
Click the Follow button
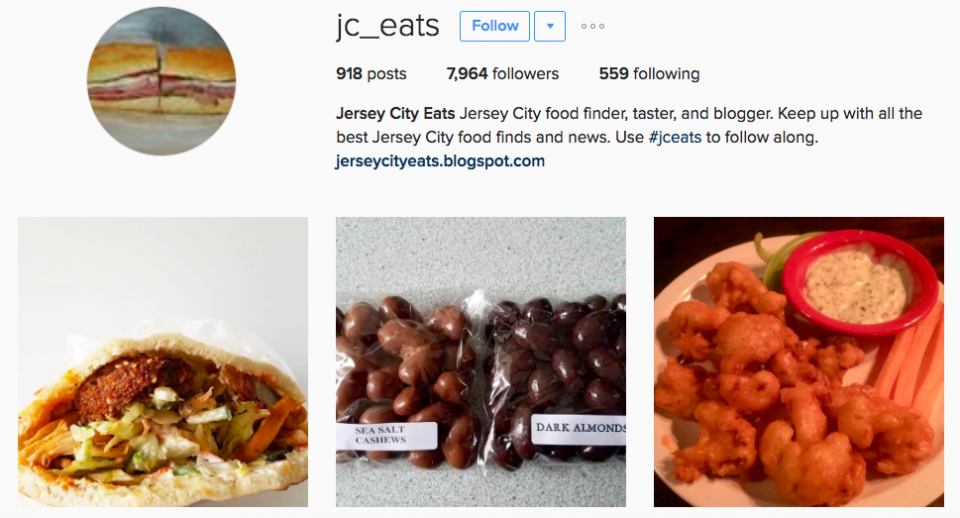click(495, 26)
